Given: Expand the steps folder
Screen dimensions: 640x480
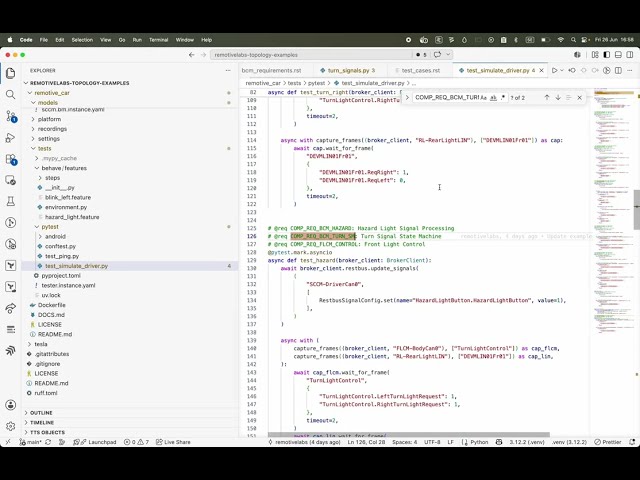Looking at the screenshot, I should tap(52, 178).
